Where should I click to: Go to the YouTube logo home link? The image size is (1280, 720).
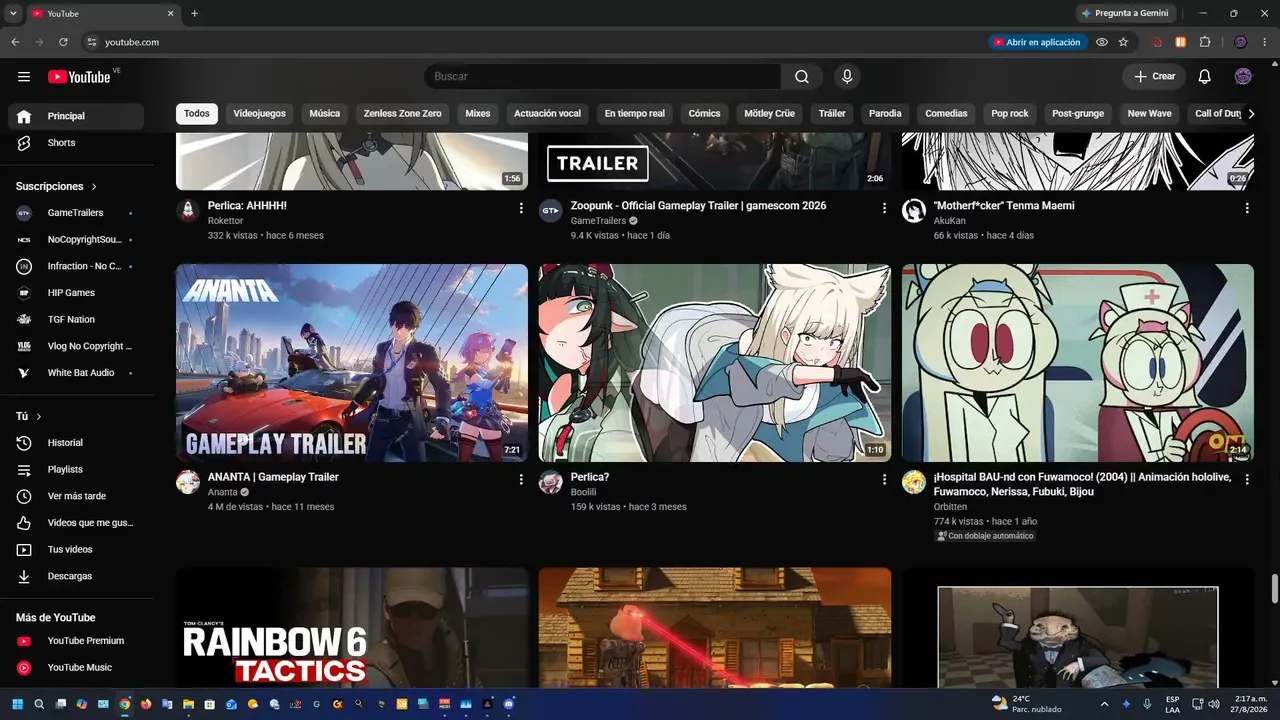(x=79, y=77)
